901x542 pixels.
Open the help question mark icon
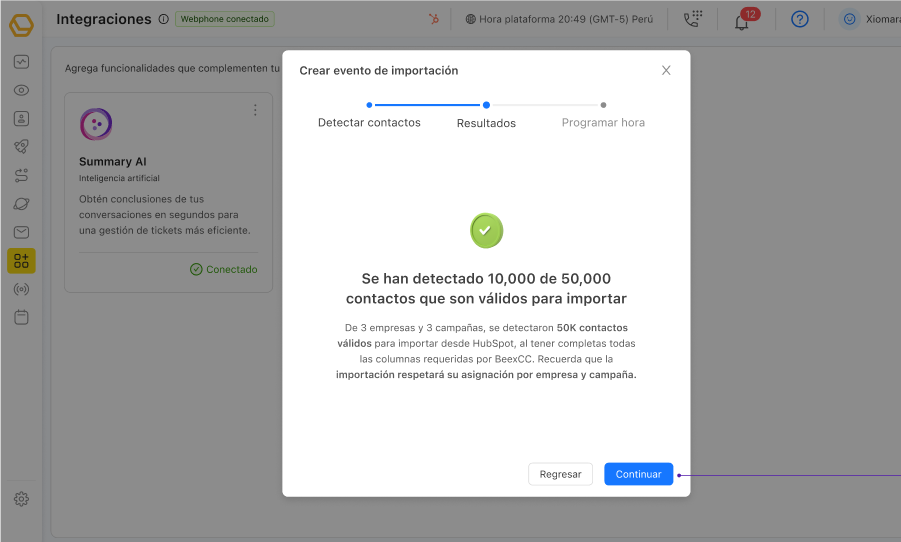pos(799,19)
